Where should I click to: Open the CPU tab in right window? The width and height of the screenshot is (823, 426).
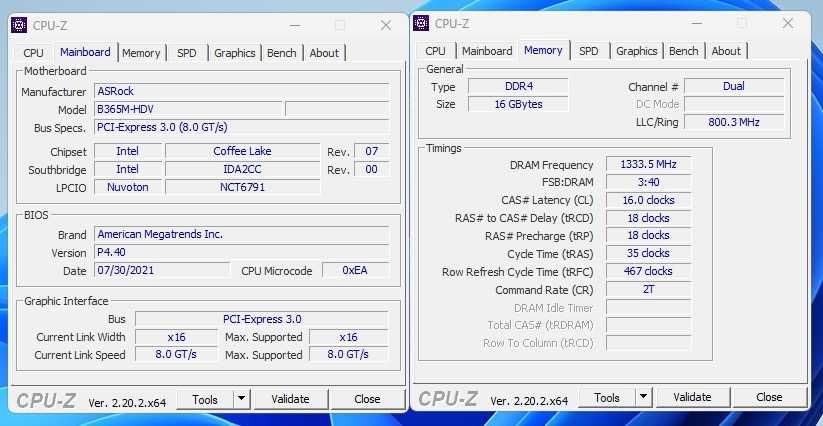436,51
